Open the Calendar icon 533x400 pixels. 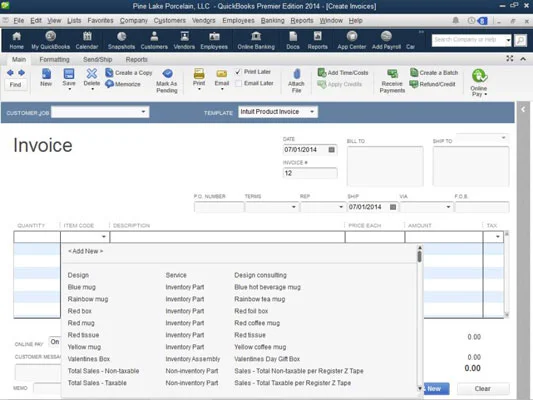[87, 40]
